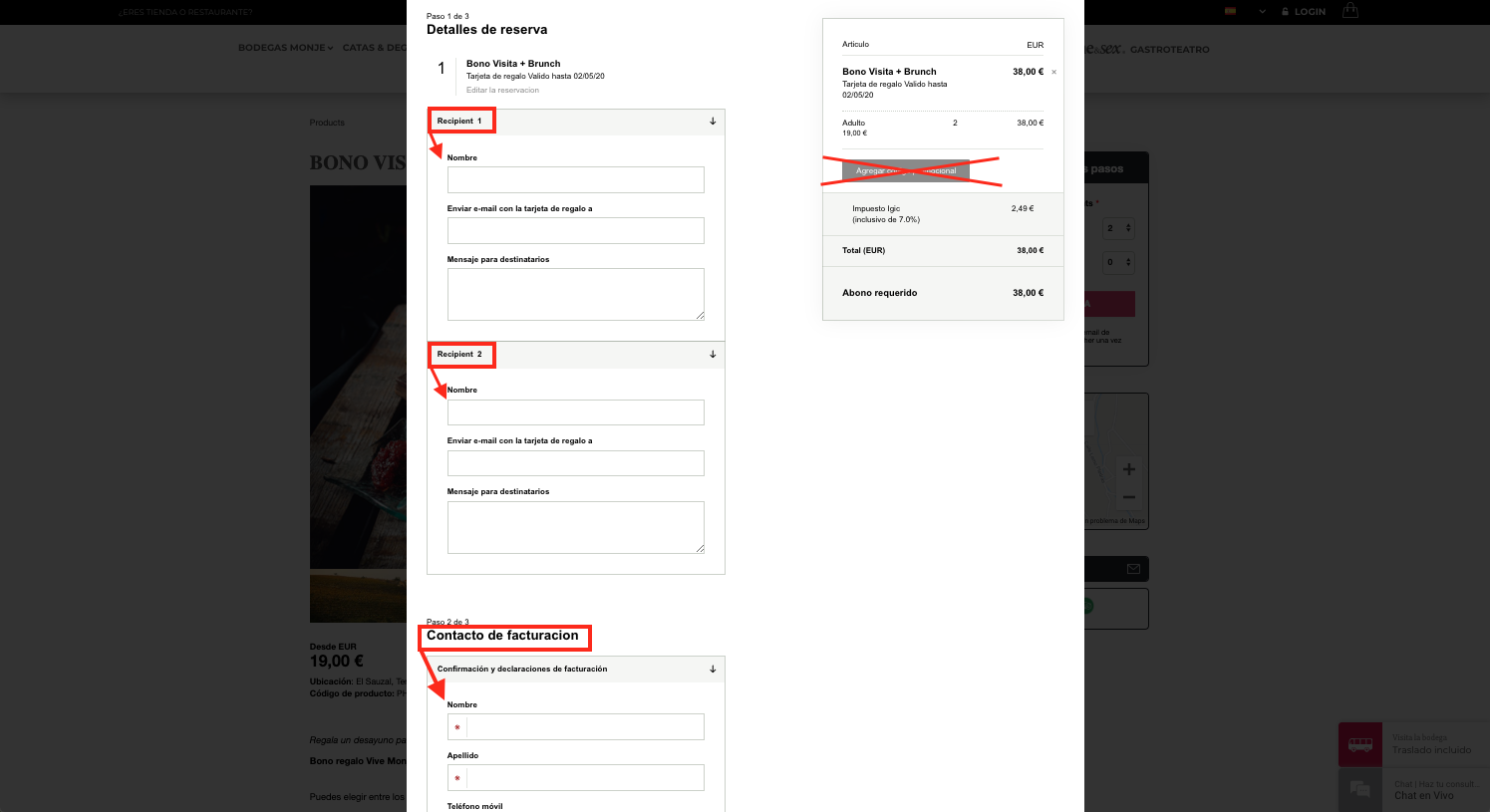
Task: Click Editar la reservacion link
Action: pyautogui.click(x=502, y=90)
